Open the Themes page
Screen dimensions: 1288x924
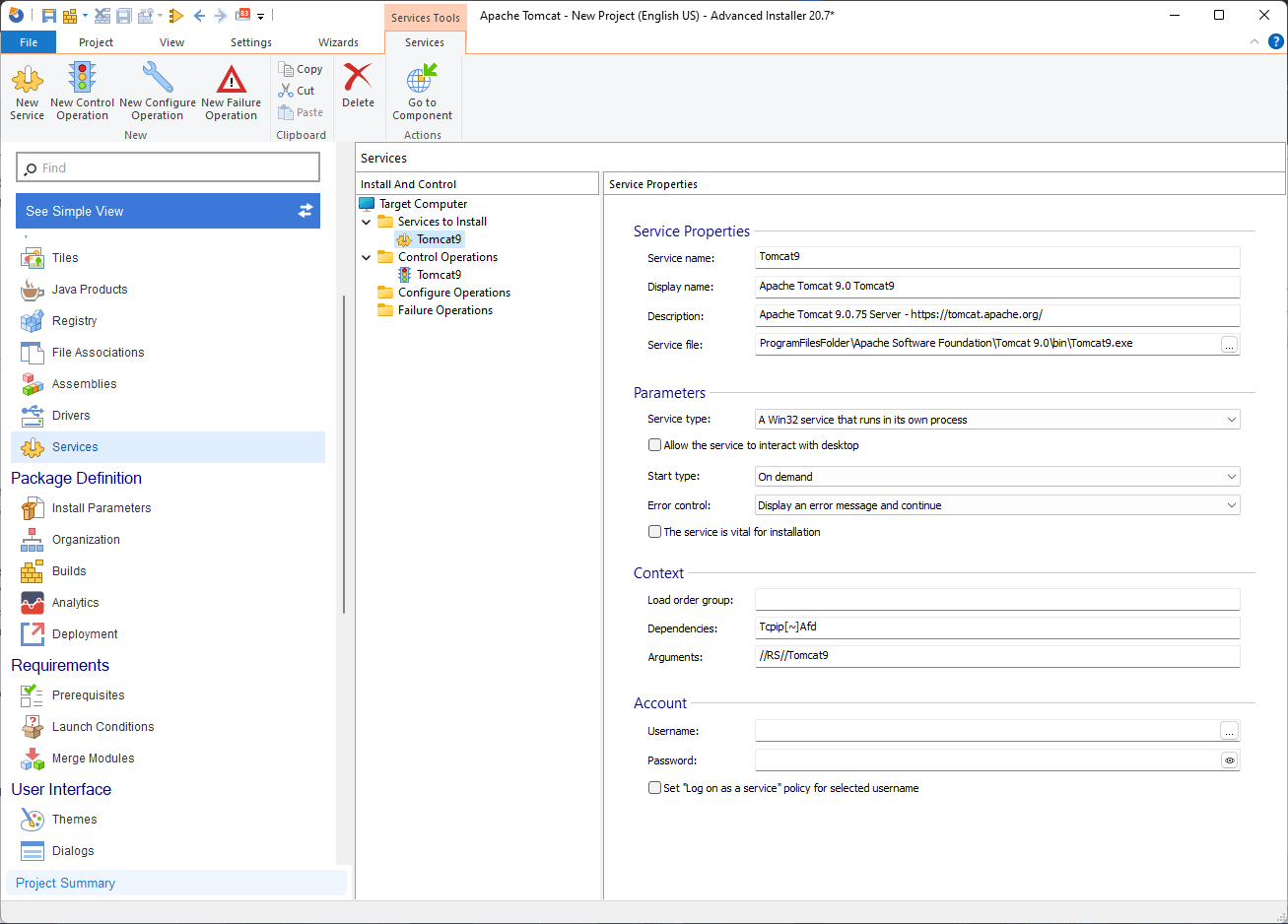75,820
